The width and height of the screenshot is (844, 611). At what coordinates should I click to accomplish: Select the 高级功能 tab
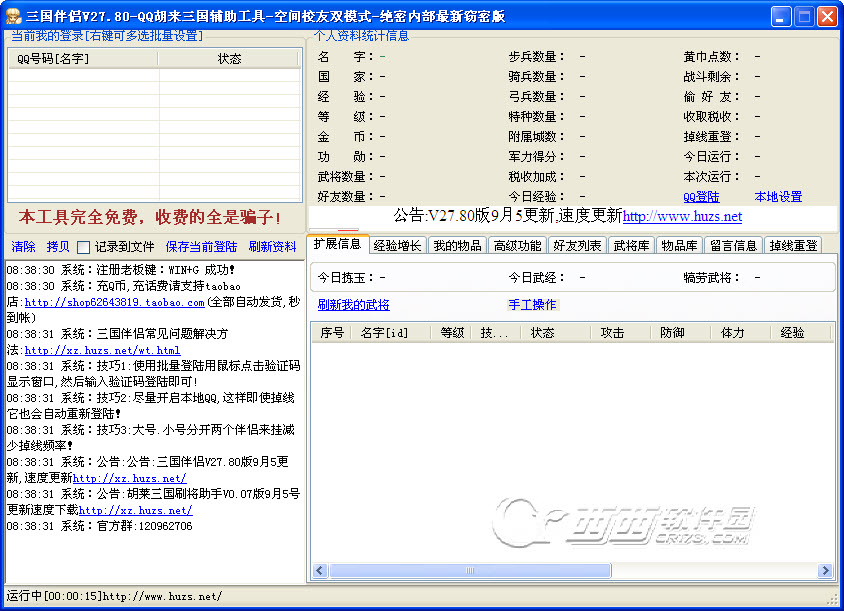(x=517, y=245)
